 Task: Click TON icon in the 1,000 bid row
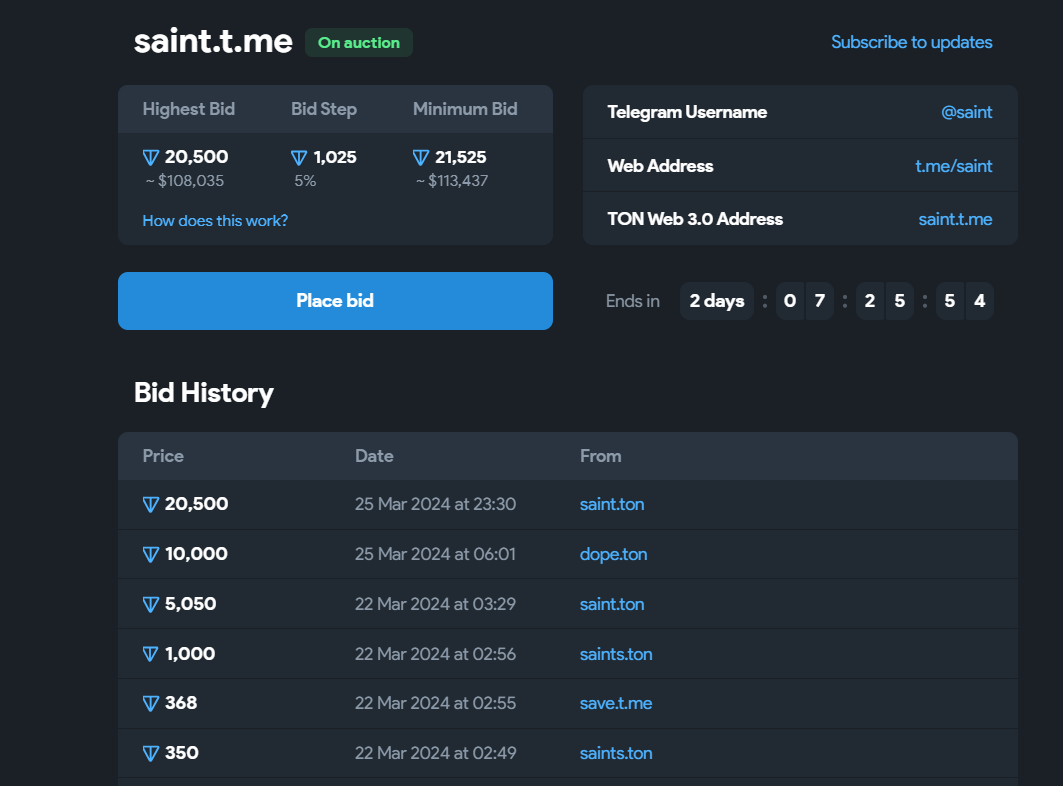click(x=151, y=654)
